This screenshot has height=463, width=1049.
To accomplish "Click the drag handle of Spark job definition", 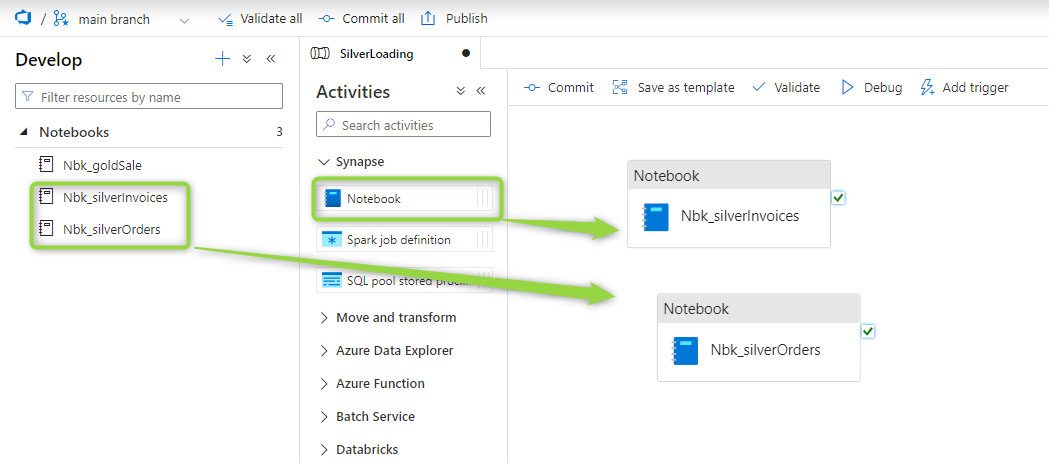I will [x=483, y=240].
